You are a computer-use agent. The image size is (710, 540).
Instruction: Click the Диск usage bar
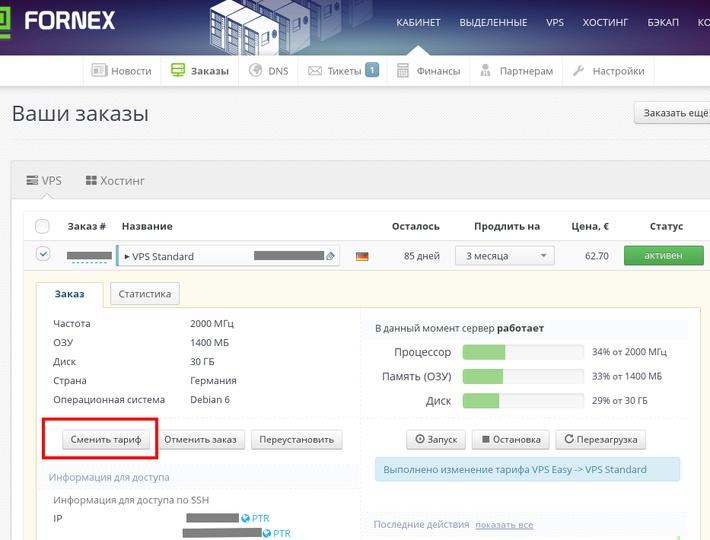[523, 401]
